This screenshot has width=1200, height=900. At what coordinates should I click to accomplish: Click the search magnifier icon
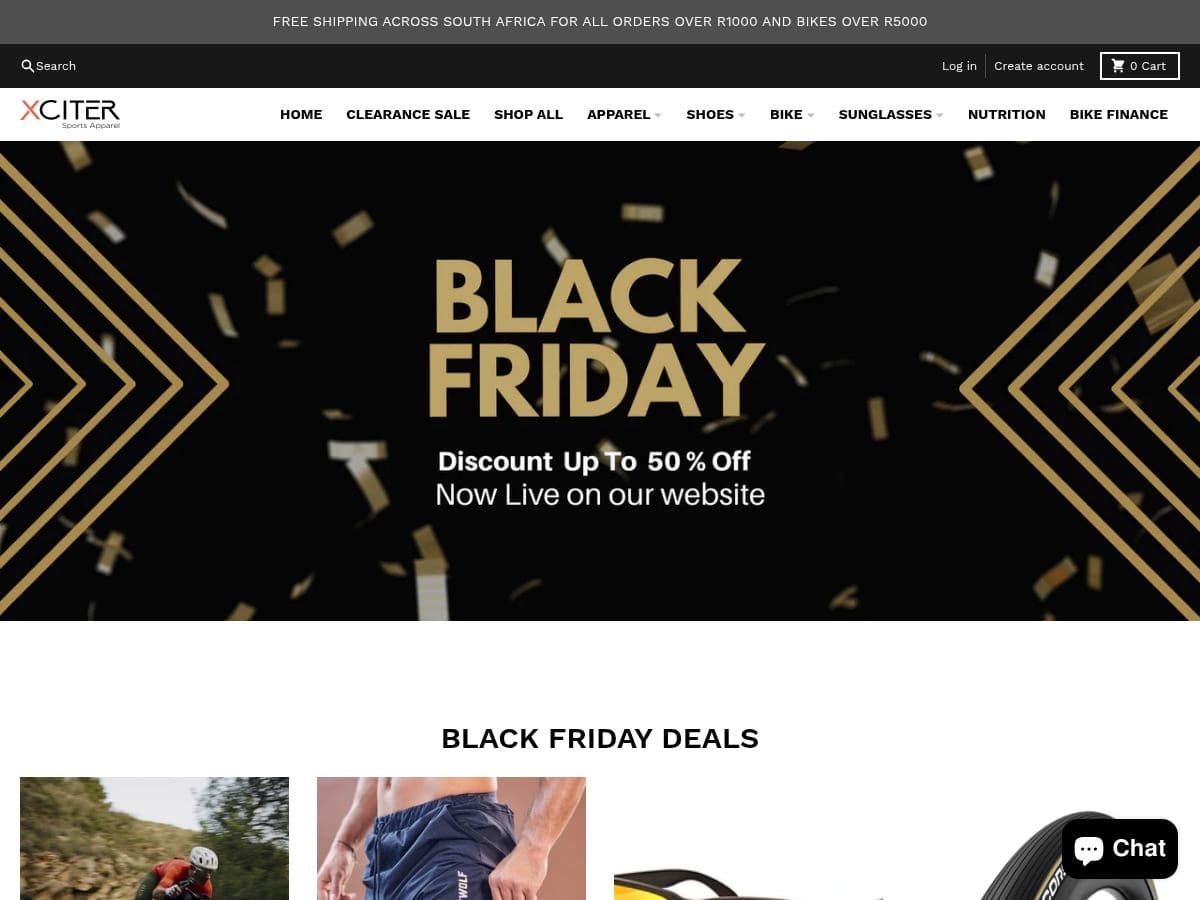click(28, 66)
